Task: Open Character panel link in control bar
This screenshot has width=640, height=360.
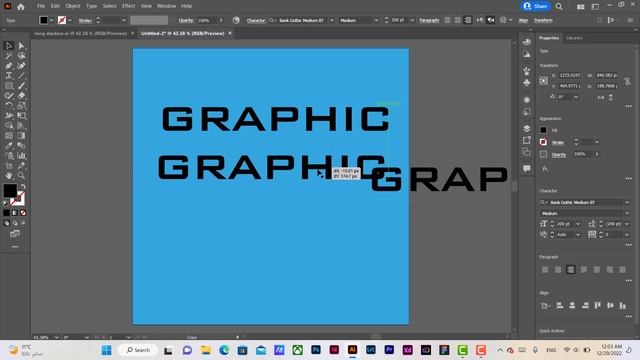Action: [256, 20]
